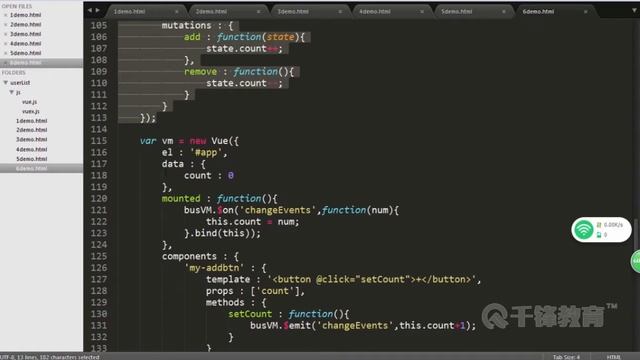640x360 pixels.
Task: Close the 5demo.html tab
Action: click(504, 12)
